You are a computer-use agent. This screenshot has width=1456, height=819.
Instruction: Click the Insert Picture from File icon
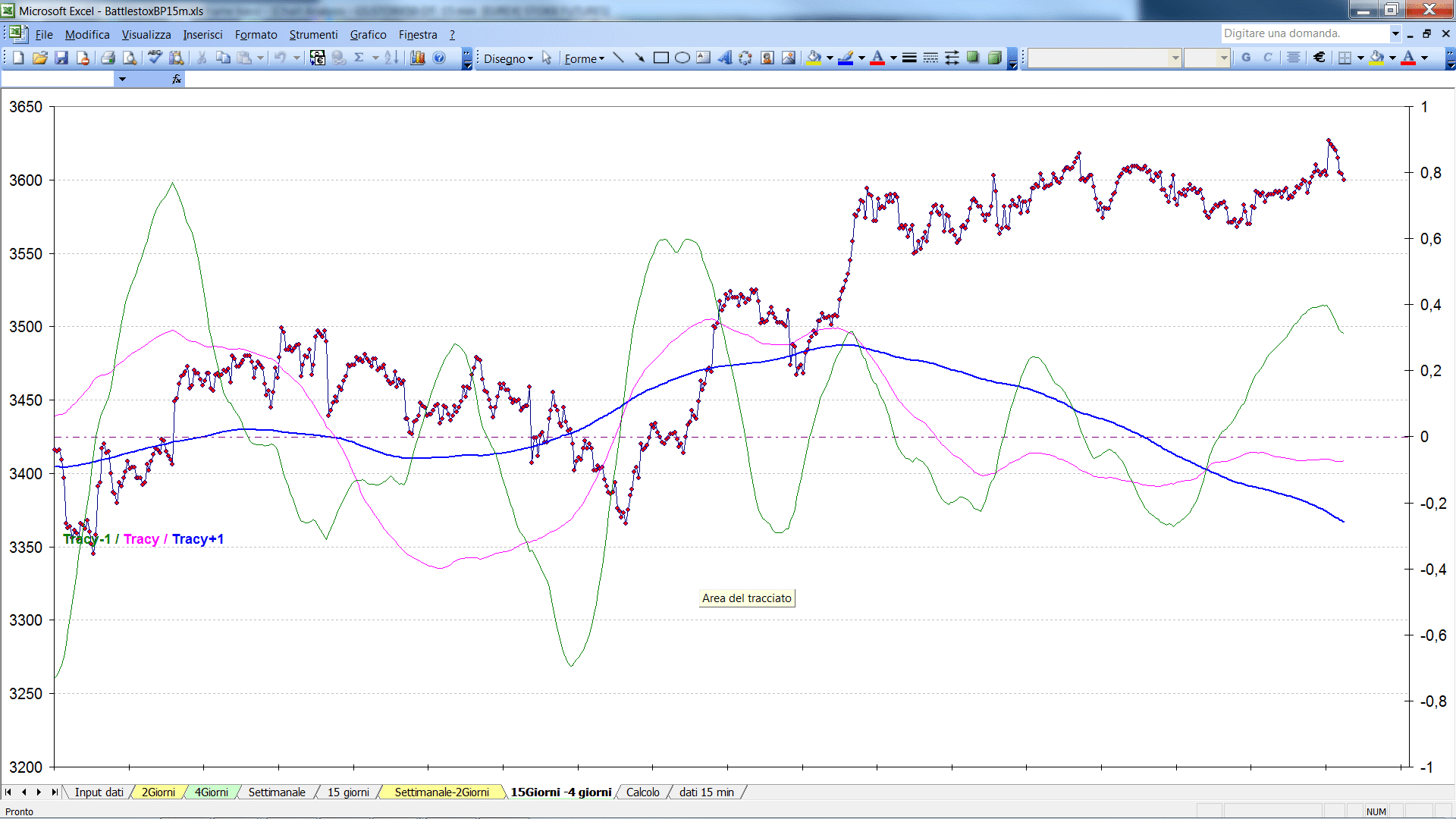[x=788, y=58]
